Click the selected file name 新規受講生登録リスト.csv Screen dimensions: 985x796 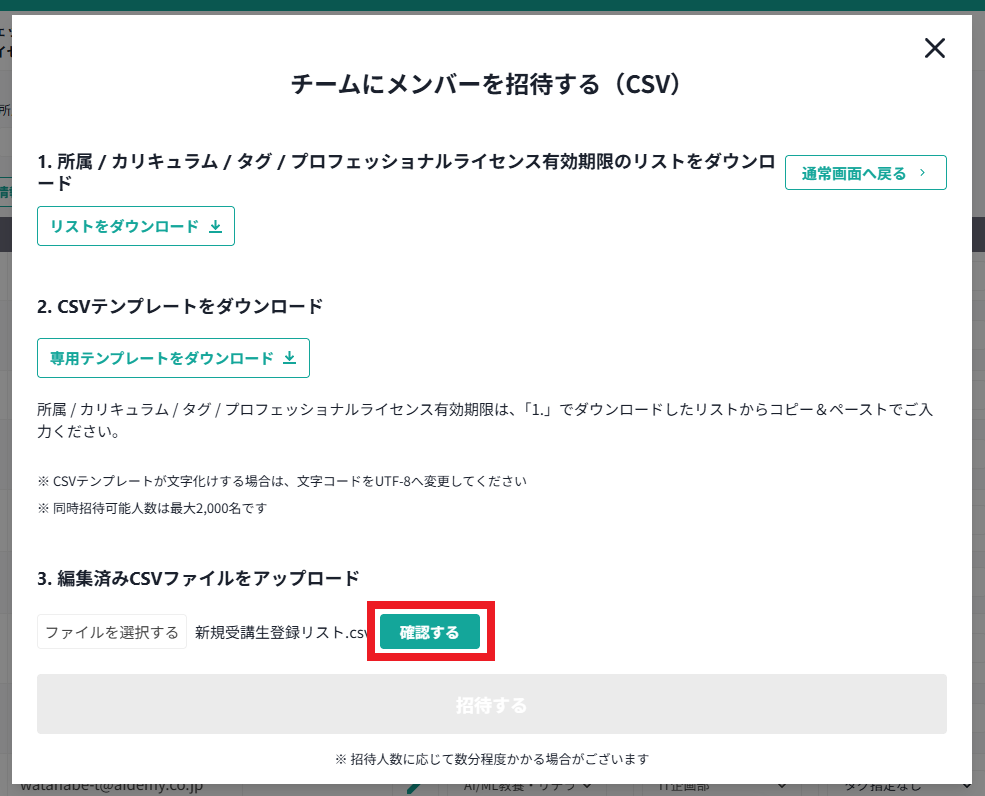point(282,632)
